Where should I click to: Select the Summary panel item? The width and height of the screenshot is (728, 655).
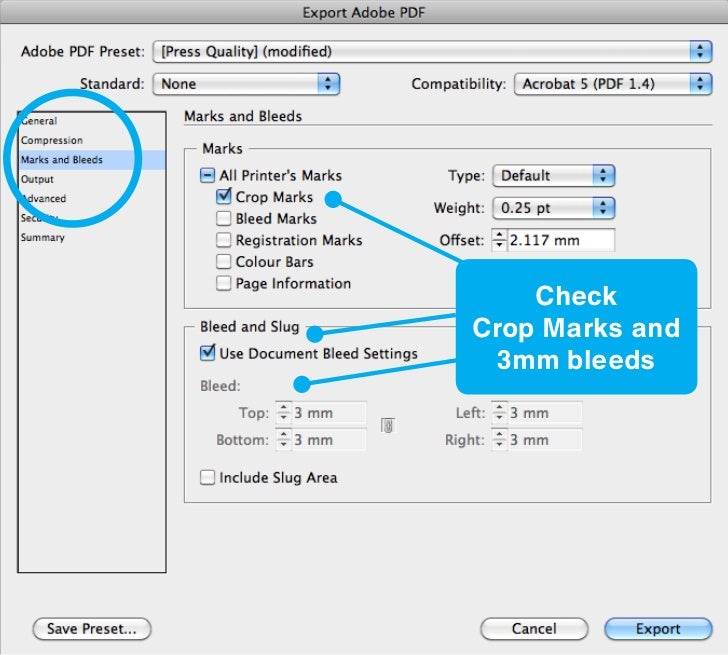coord(92,238)
